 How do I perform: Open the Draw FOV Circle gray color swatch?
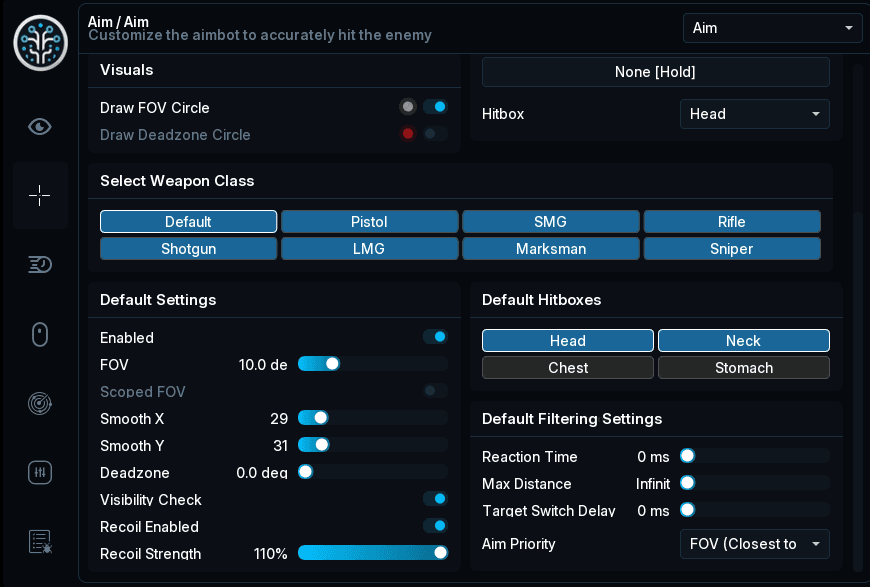click(x=408, y=107)
